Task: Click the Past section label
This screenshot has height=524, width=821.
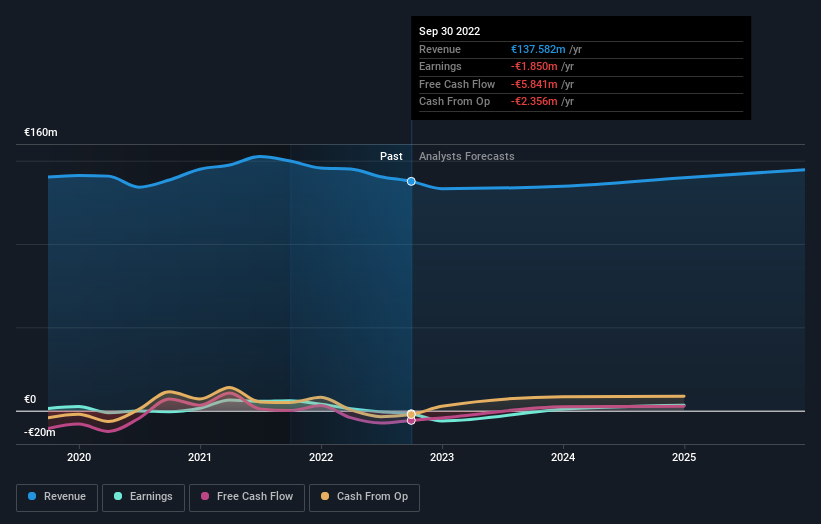Action: tap(391, 156)
